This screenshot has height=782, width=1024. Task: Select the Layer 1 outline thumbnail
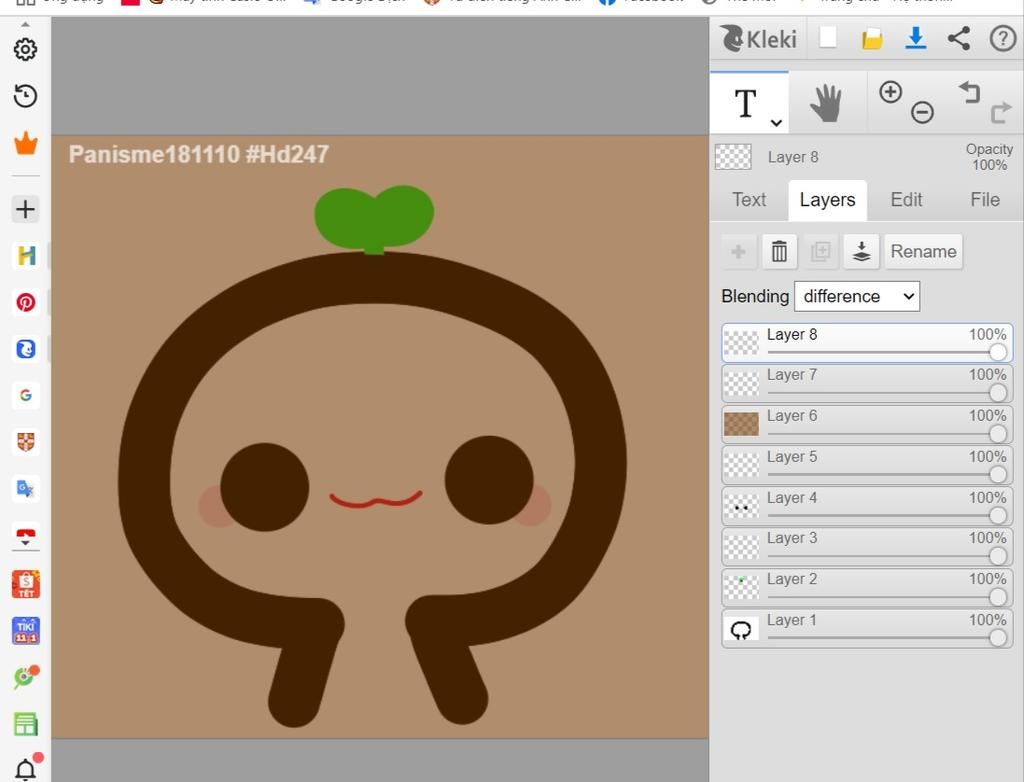pyautogui.click(x=741, y=629)
